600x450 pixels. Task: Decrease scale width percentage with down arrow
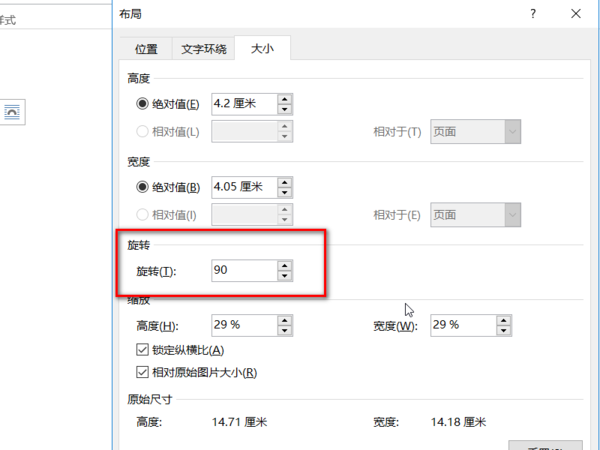[x=505, y=330]
